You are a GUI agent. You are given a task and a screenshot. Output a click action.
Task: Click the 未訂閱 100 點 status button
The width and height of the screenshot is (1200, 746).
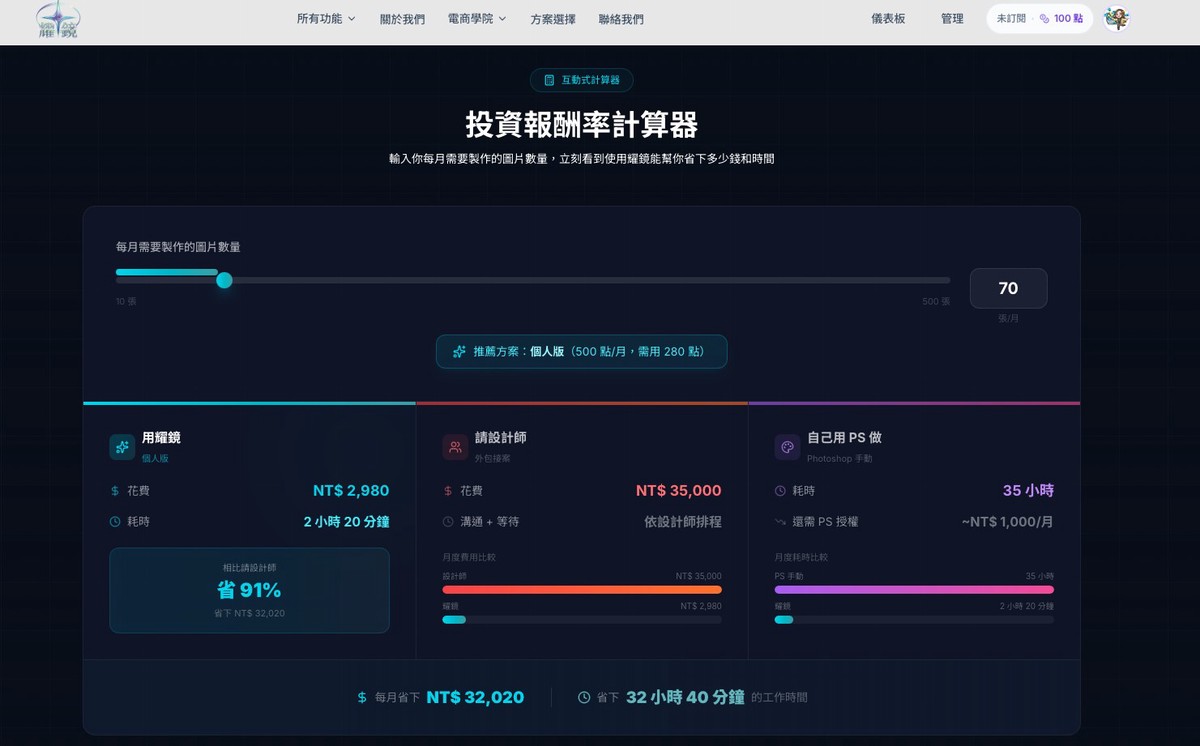[1039, 19]
